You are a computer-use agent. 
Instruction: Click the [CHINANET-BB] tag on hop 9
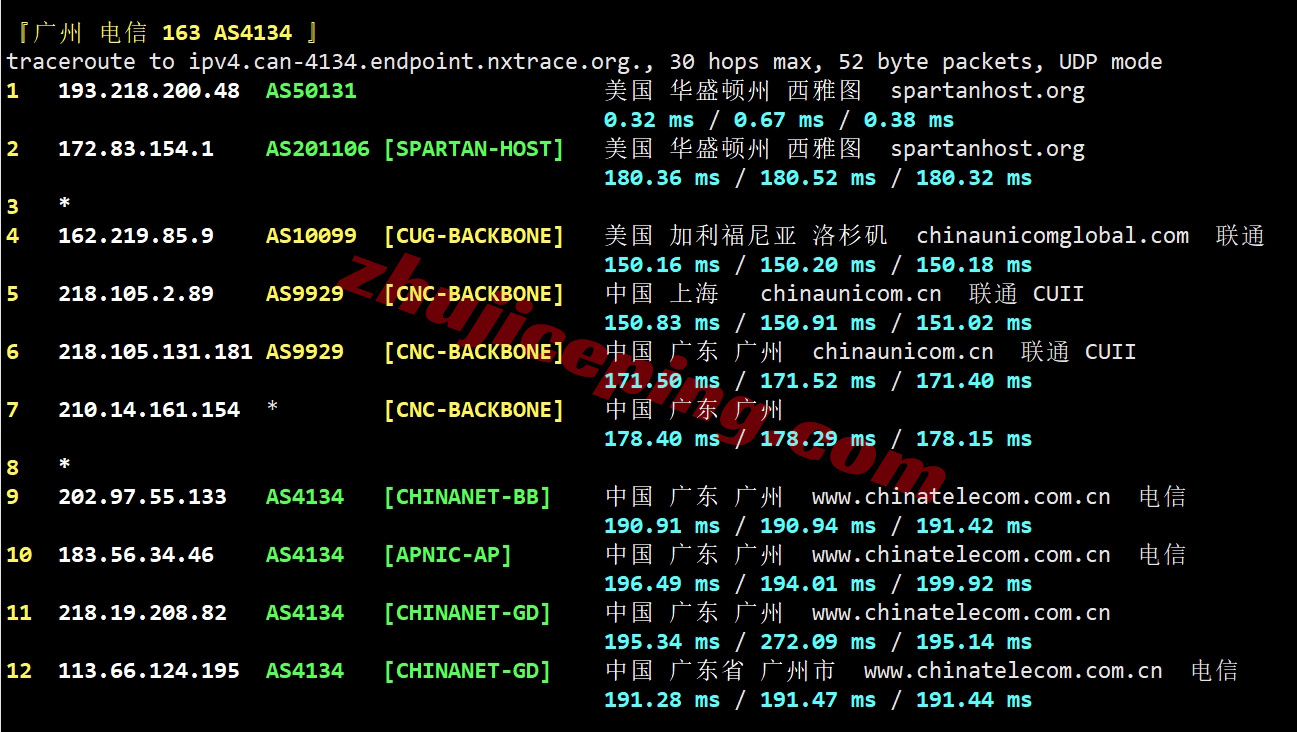click(x=467, y=496)
